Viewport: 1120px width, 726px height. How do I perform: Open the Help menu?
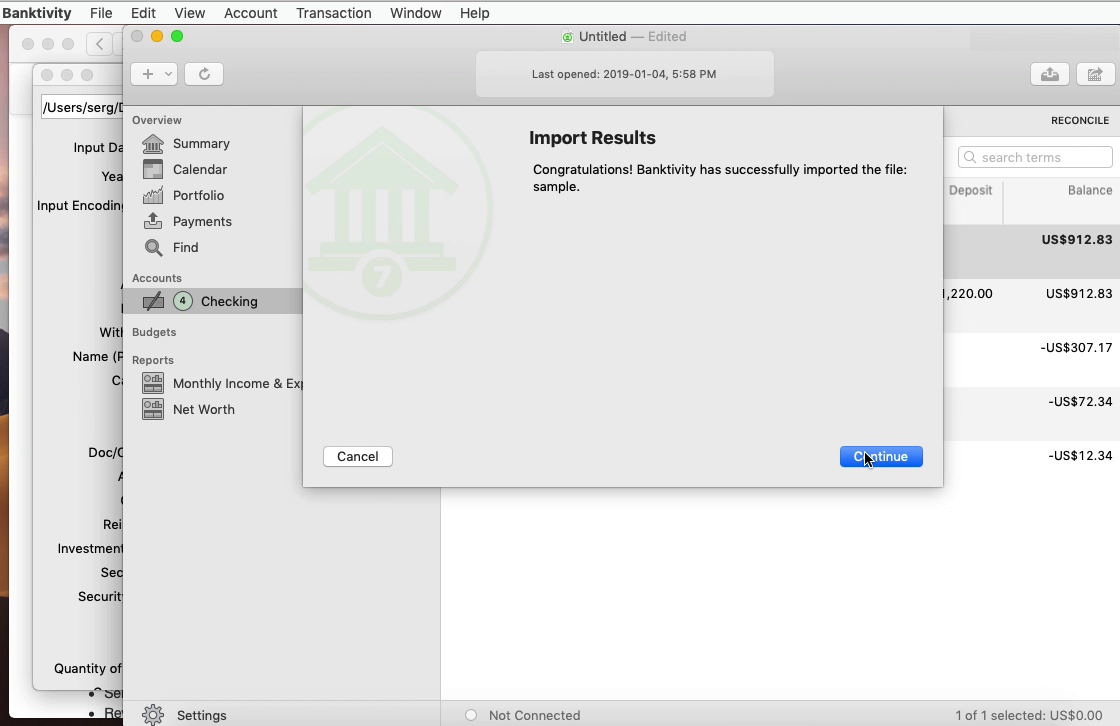point(474,13)
